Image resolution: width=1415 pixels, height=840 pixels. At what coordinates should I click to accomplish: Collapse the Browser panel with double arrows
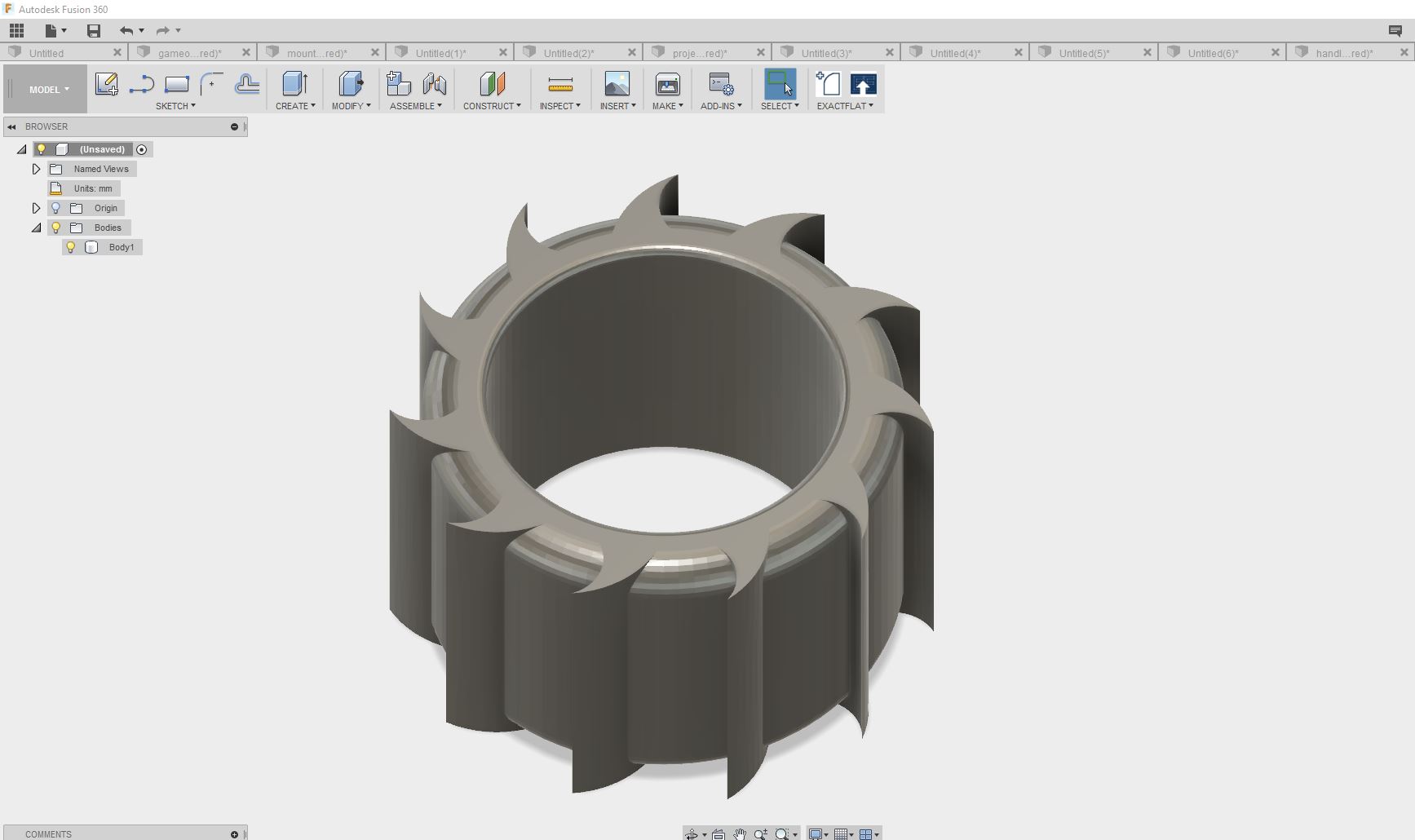[x=11, y=126]
